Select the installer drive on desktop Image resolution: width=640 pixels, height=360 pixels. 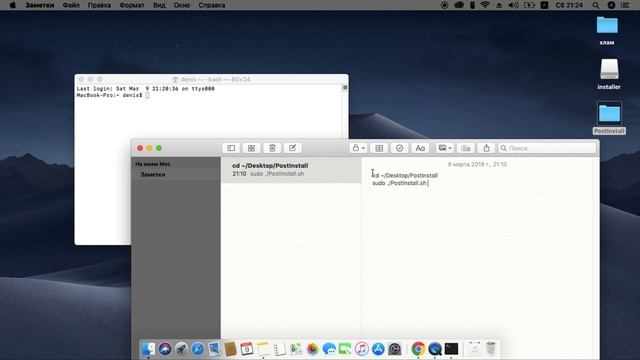(609, 74)
